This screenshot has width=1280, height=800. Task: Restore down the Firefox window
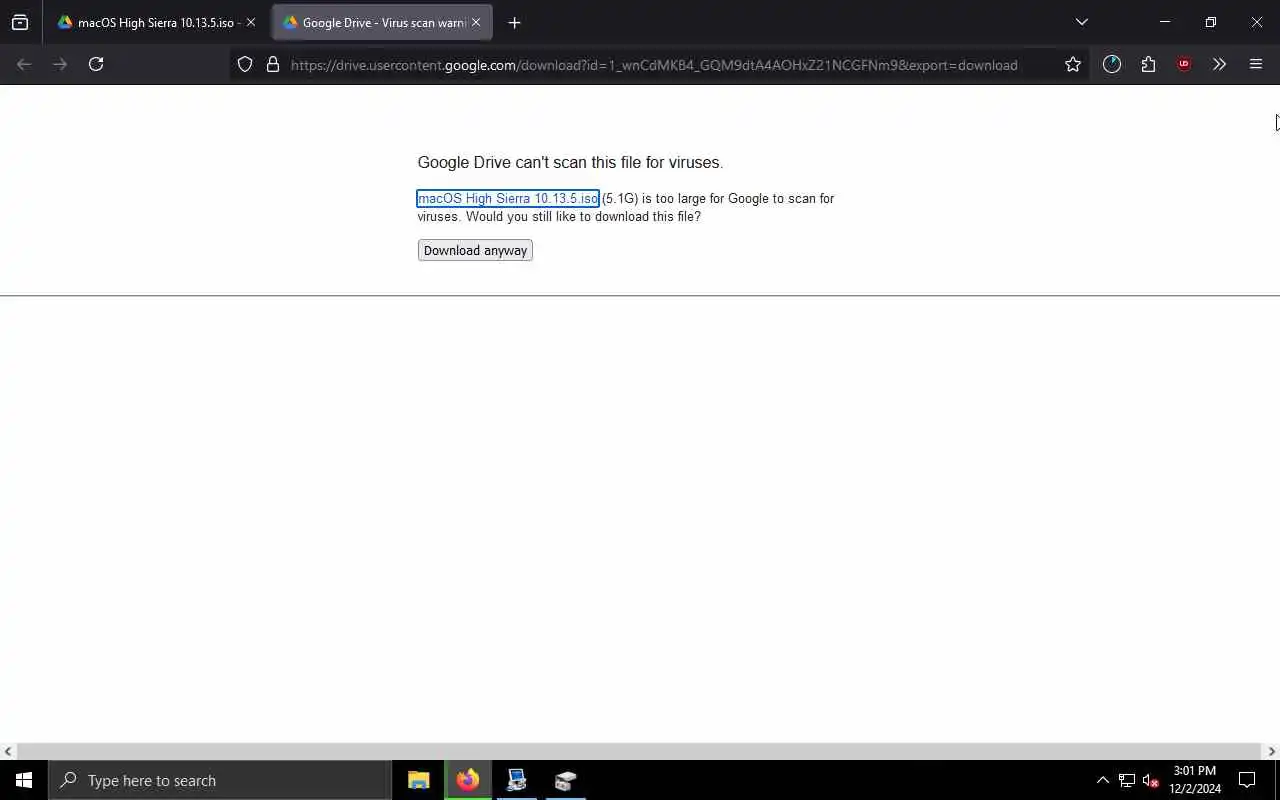(1211, 22)
